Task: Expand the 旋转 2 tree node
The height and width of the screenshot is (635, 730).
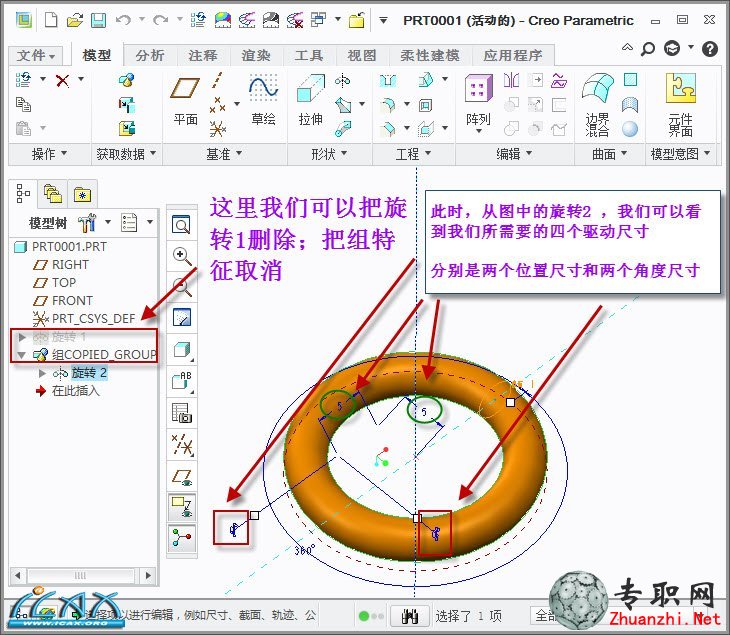Action: click(42, 373)
